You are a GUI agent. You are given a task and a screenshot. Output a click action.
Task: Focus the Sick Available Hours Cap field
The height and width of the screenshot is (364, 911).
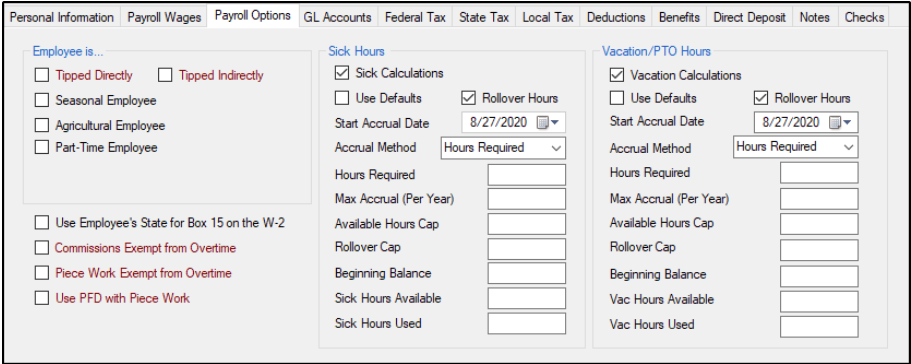527,224
